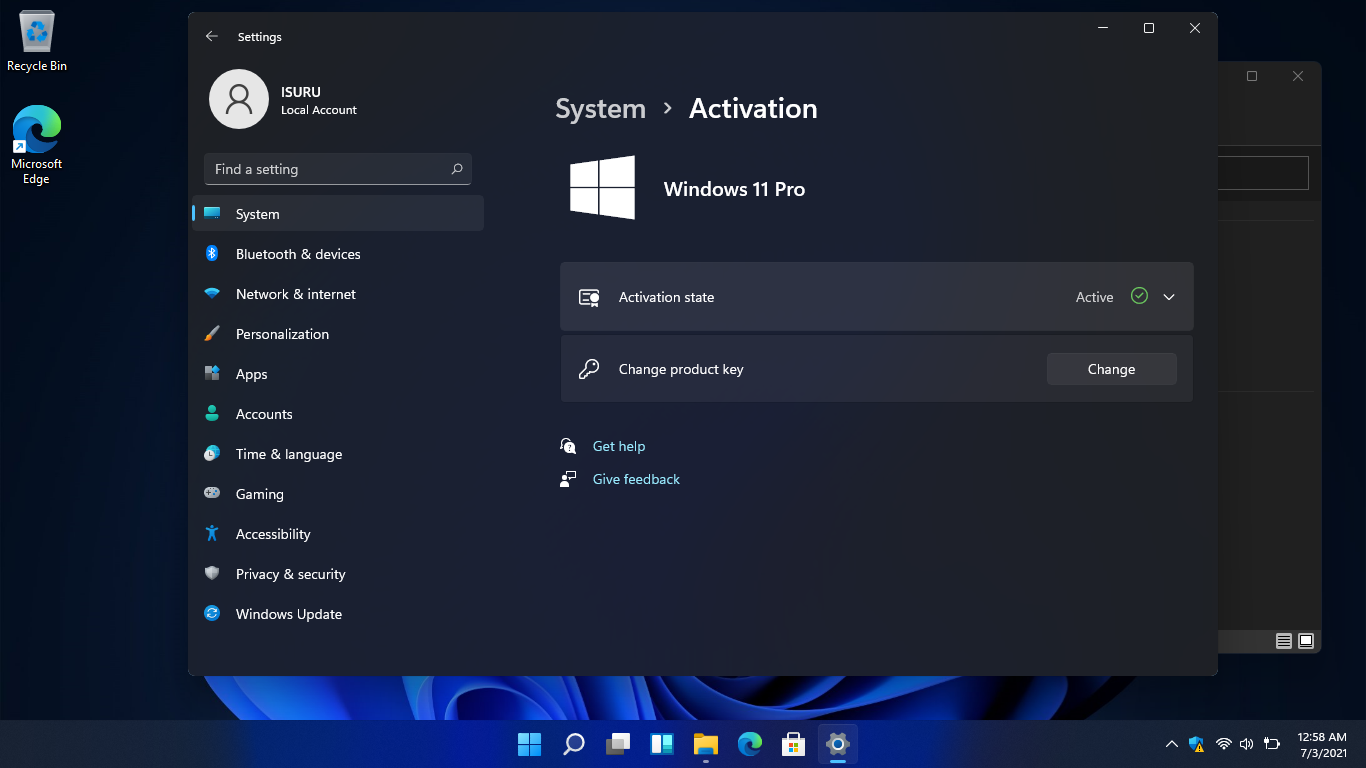The width and height of the screenshot is (1366, 768).
Task: Click the Personalization paintbrush icon
Action: tap(212, 334)
